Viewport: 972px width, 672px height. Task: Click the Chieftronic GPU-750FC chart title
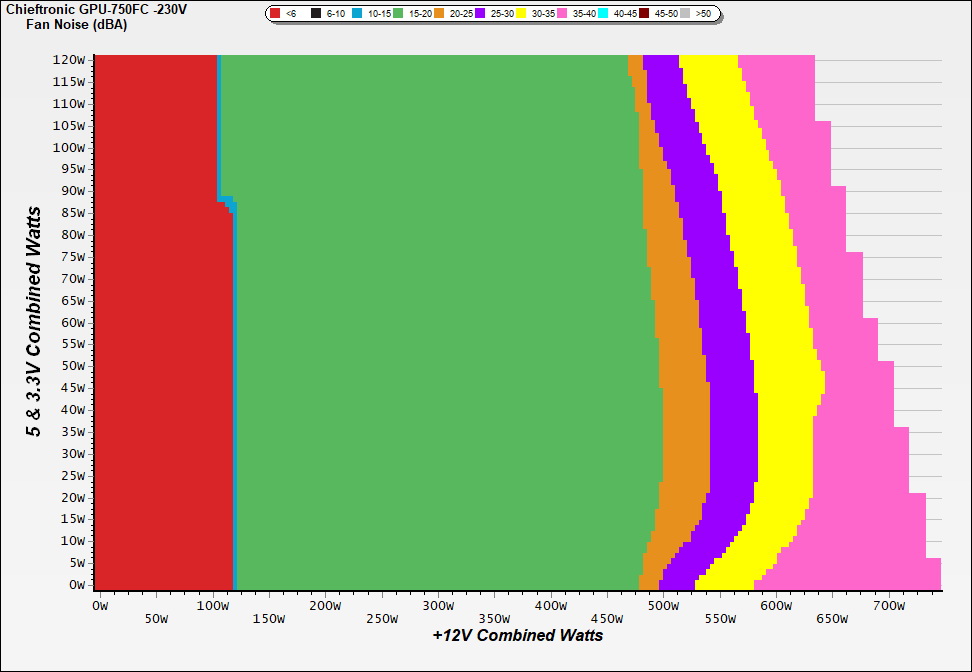(96, 9)
